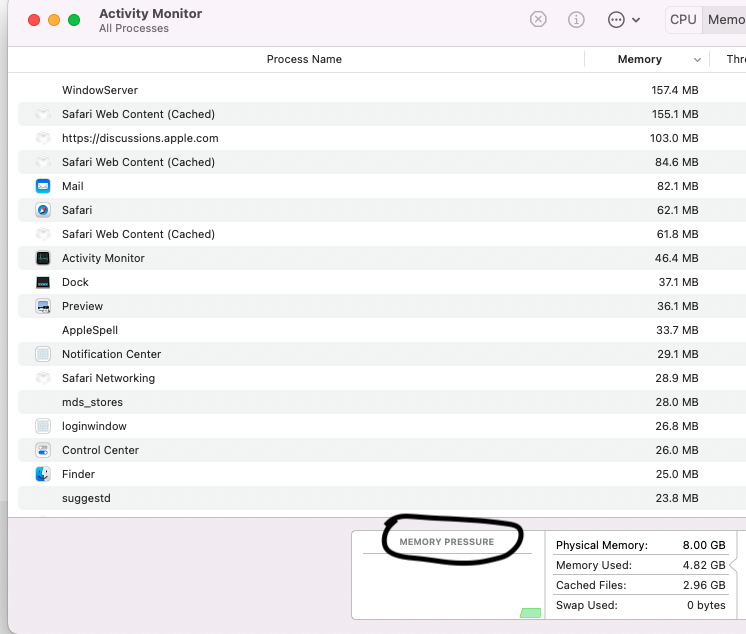Image resolution: width=746 pixels, height=634 pixels.
Task: Select the Mail process name
Action: click(x=72, y=186)
